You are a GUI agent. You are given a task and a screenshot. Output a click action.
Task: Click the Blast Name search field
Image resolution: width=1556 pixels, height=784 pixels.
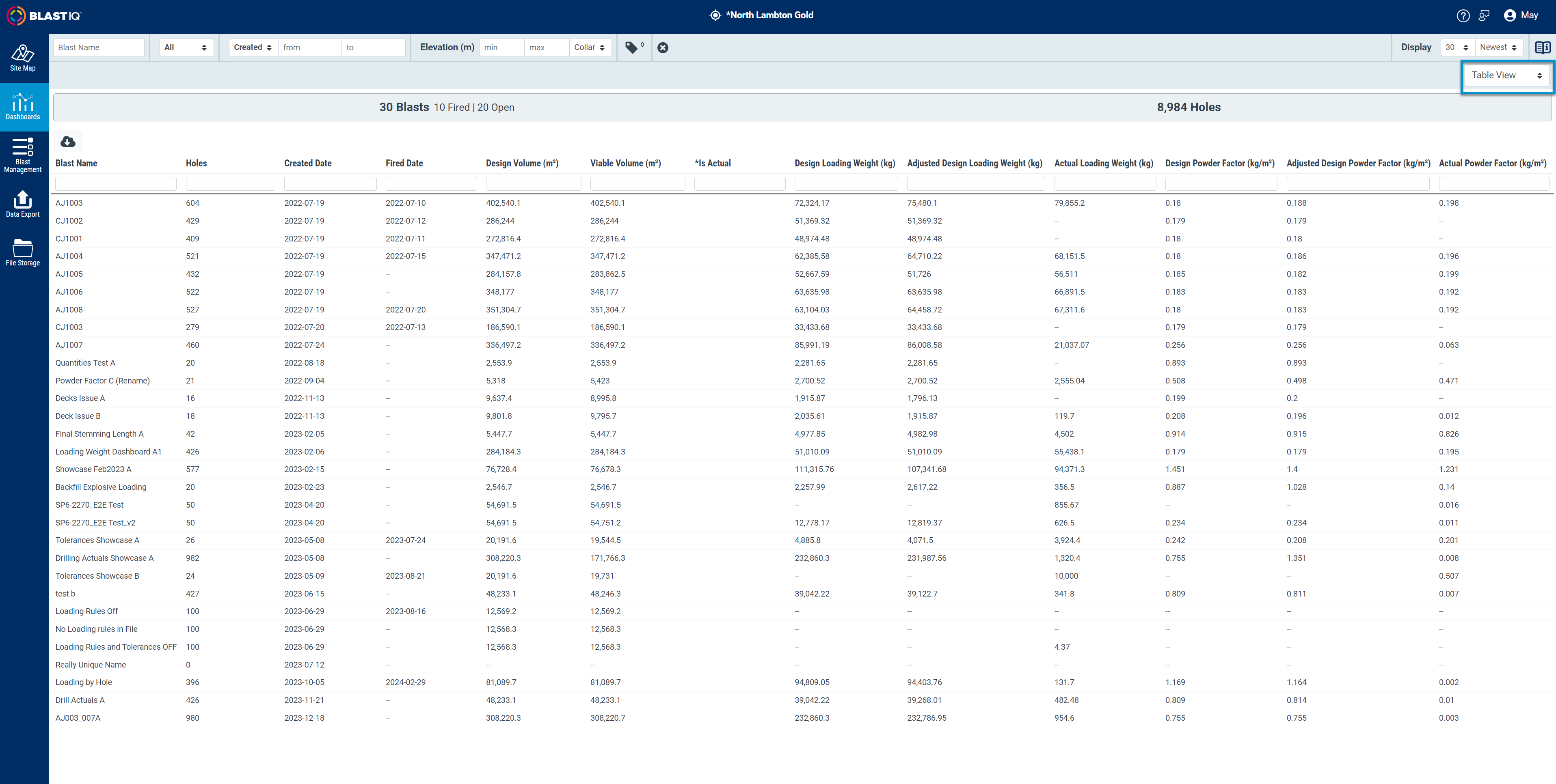point(99,47)
